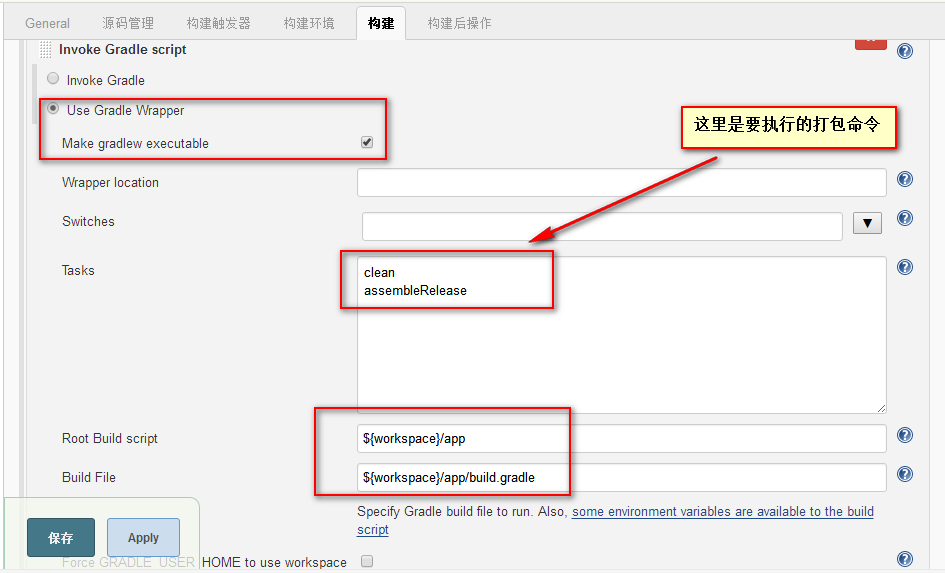Open help icon beside Root Build script
This screenshot has width=945, height=573.
pos(905,435)
